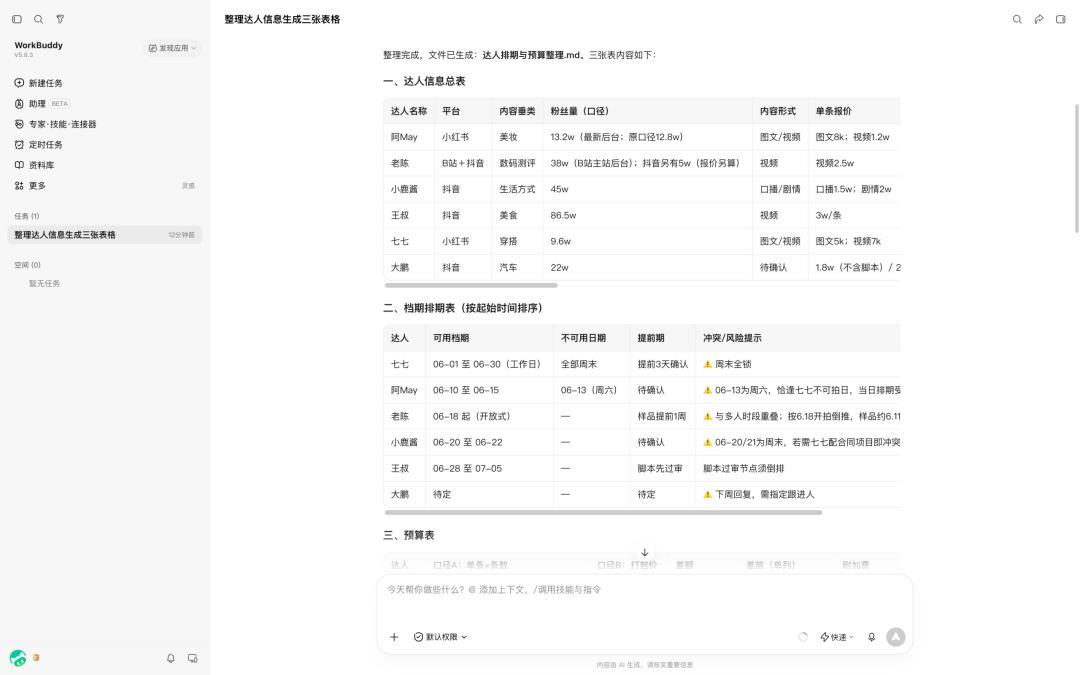Open file link 达人排期与预算整理.md
This screenshot has width=1080, height=675.
531,55
